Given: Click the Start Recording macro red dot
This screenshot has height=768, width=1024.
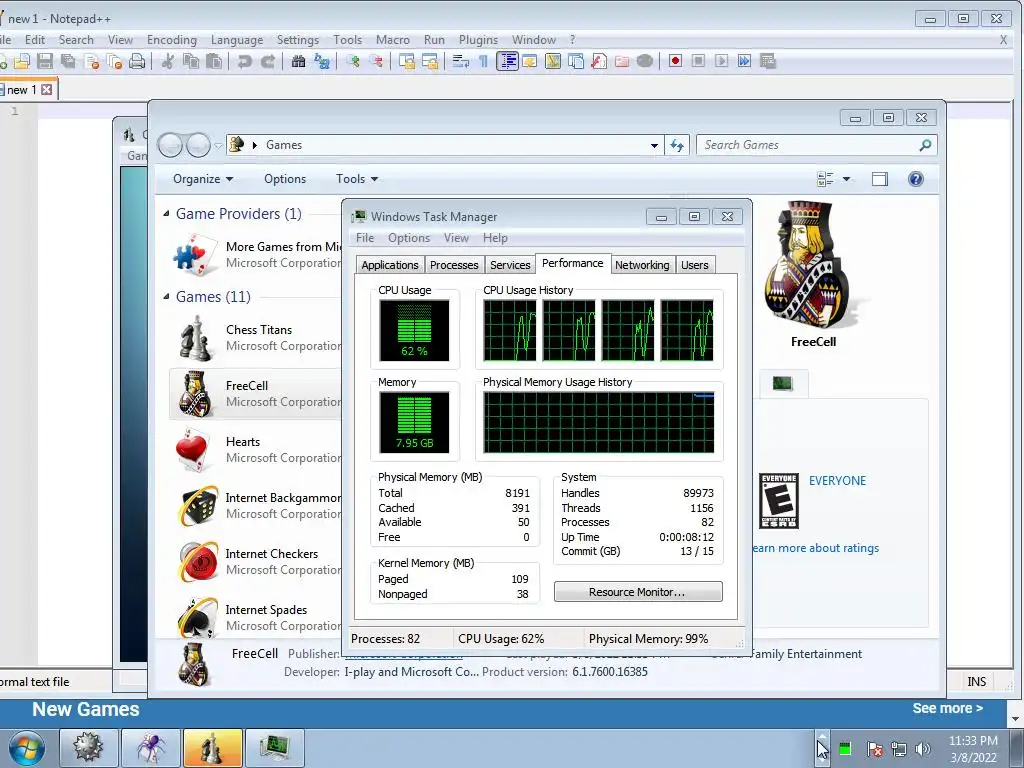Looking at the screenshot, I should point(675,61).
